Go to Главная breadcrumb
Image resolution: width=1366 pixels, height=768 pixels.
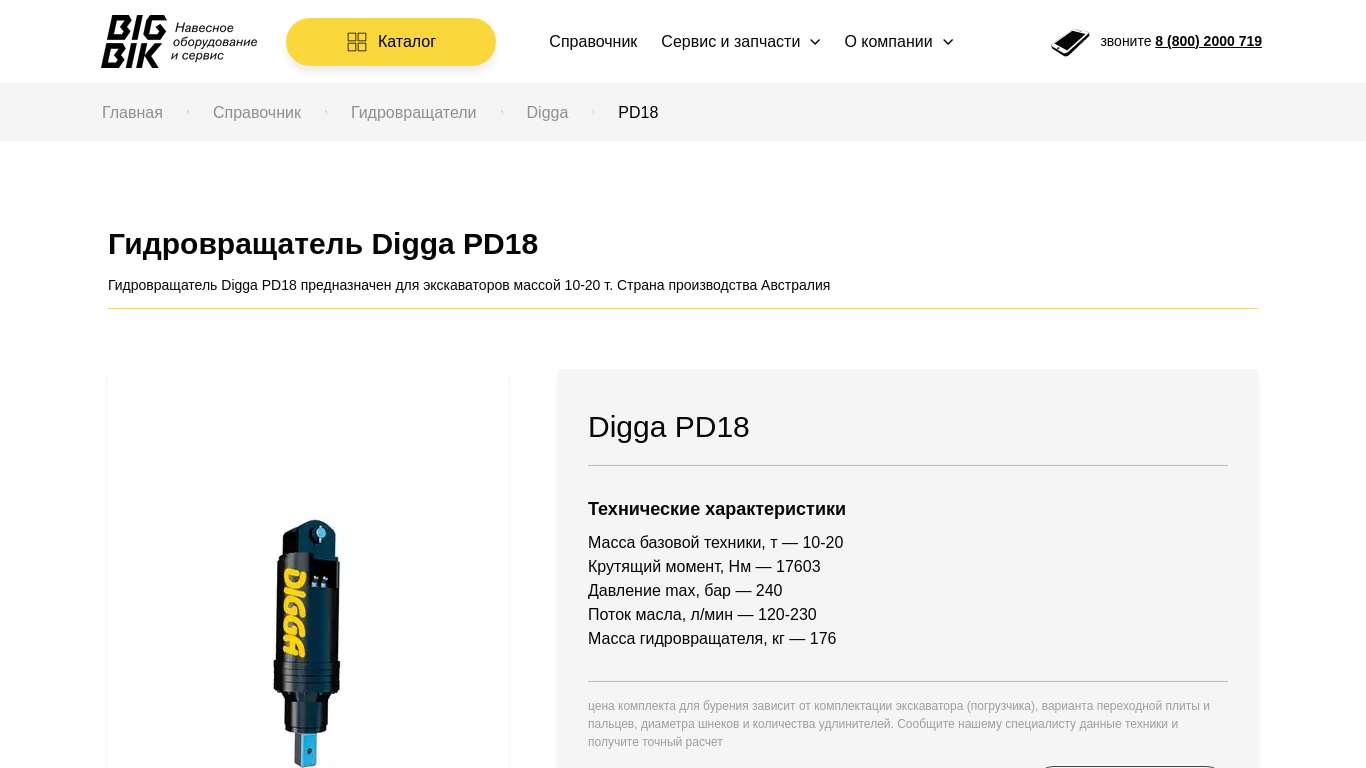(132, 112)
